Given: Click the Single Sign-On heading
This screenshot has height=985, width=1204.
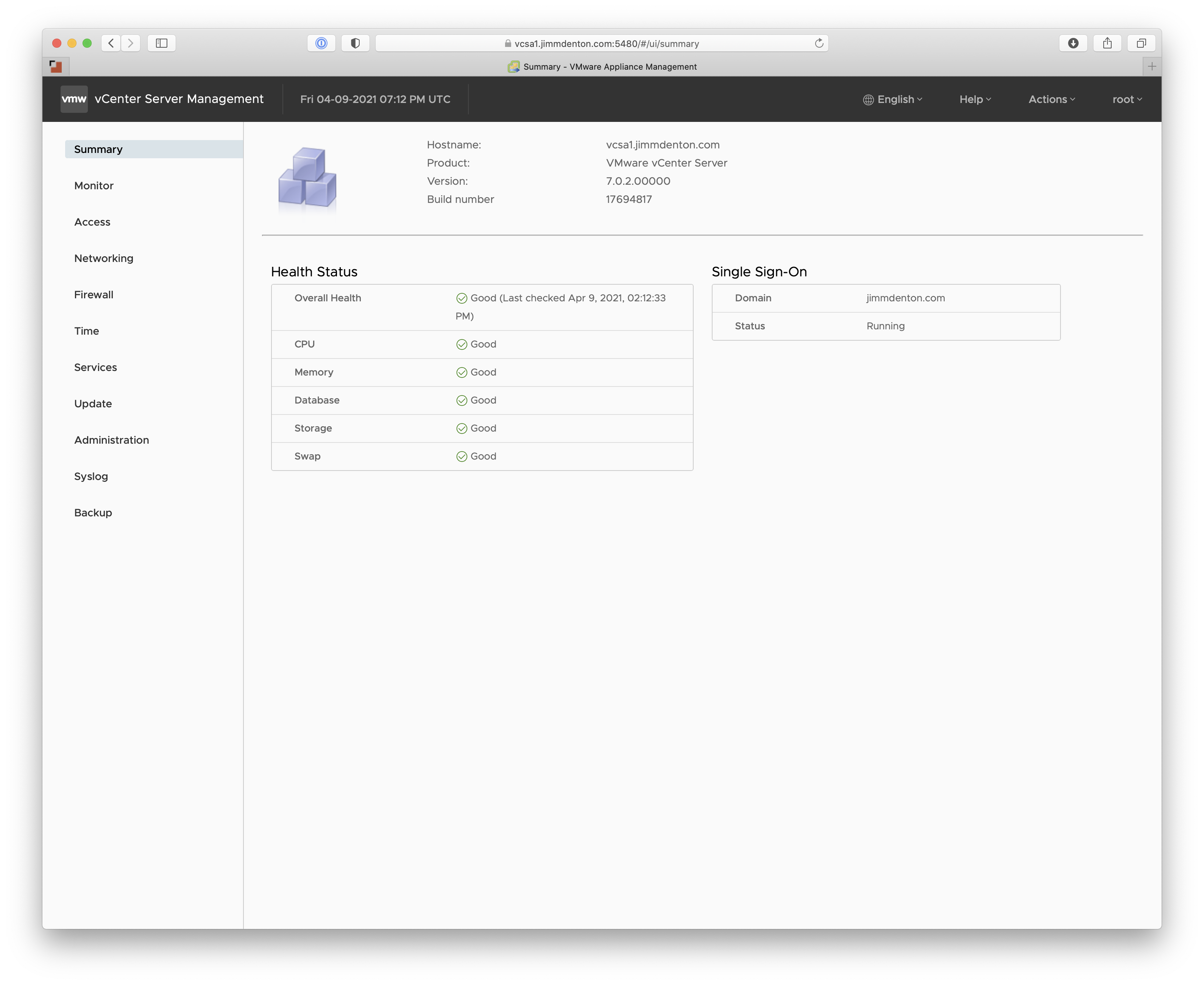Looking at the screenshot, I should (759, 272).
